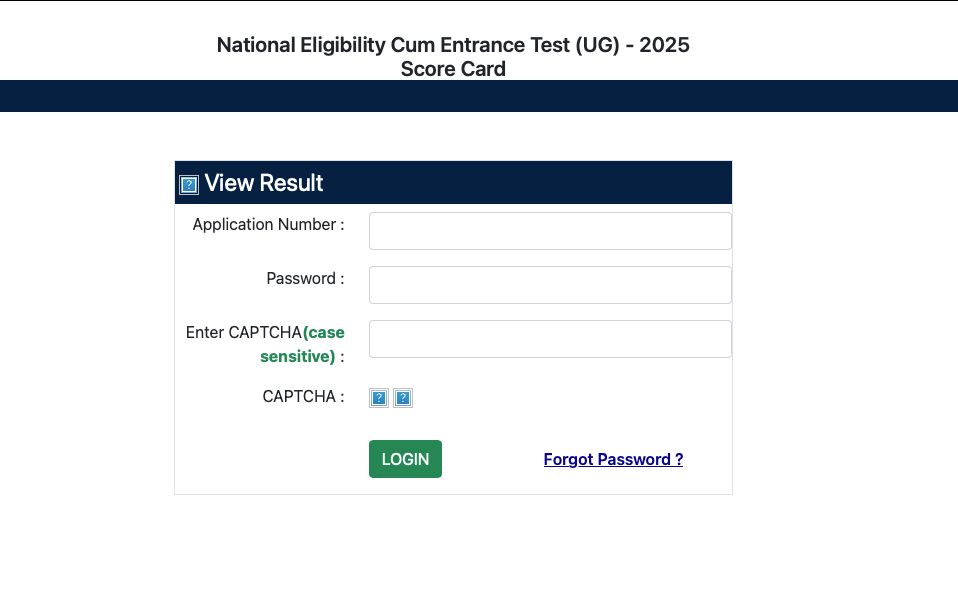Click the first broken CAPTCHA image
The image size is (958, 609).
pyautogui.click(x=379, y=398)
